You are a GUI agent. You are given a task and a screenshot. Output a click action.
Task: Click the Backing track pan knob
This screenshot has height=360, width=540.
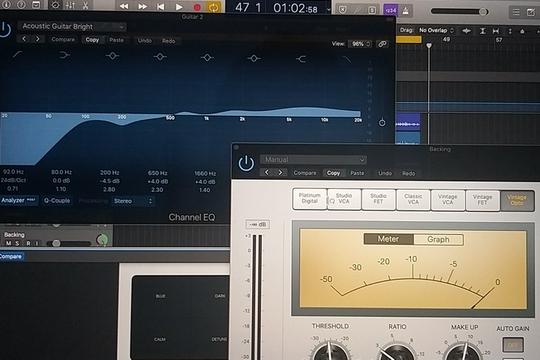102,239
